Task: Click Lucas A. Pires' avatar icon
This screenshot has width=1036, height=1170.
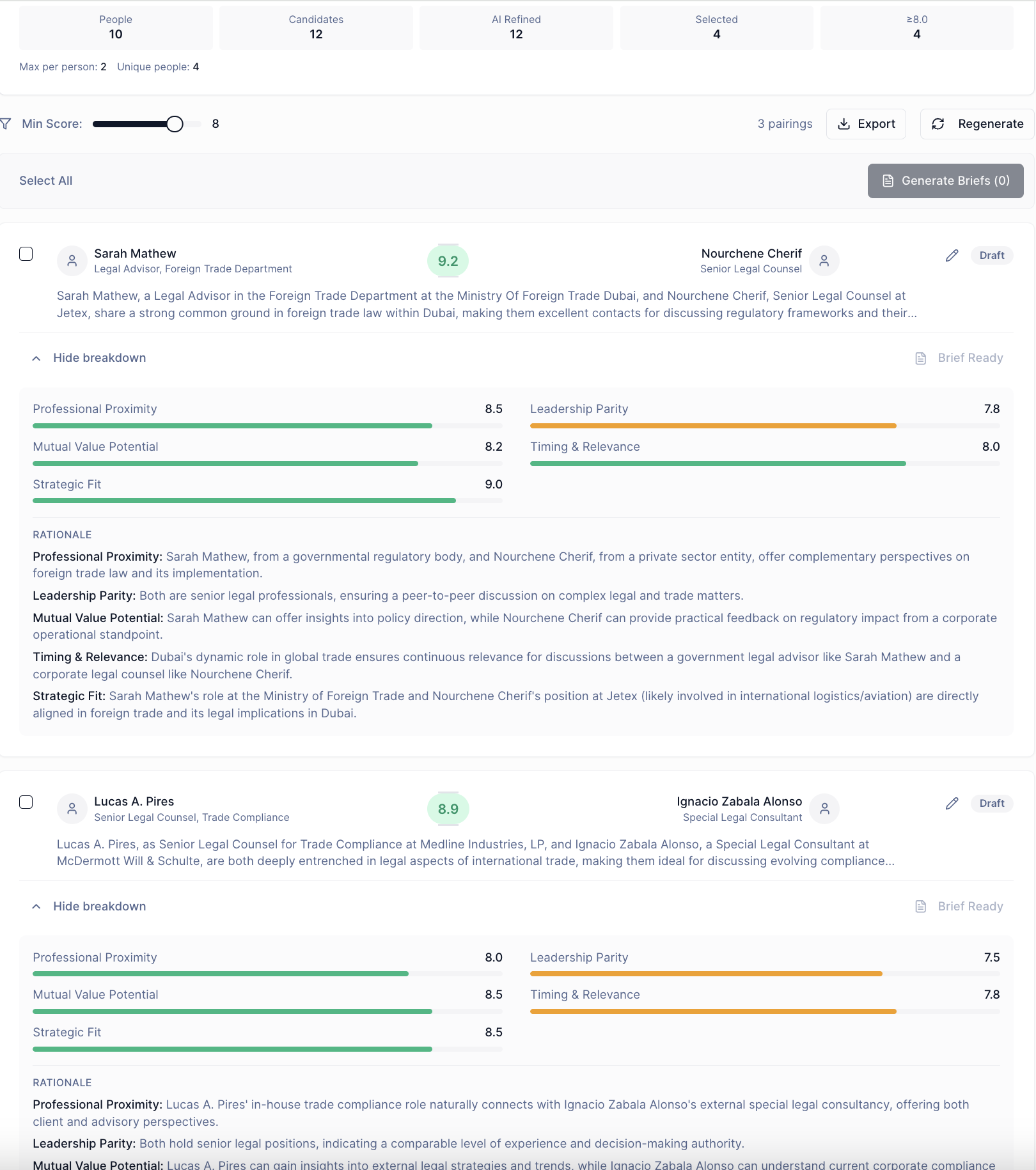Action: pyautogui.click(x=72, y=809)
